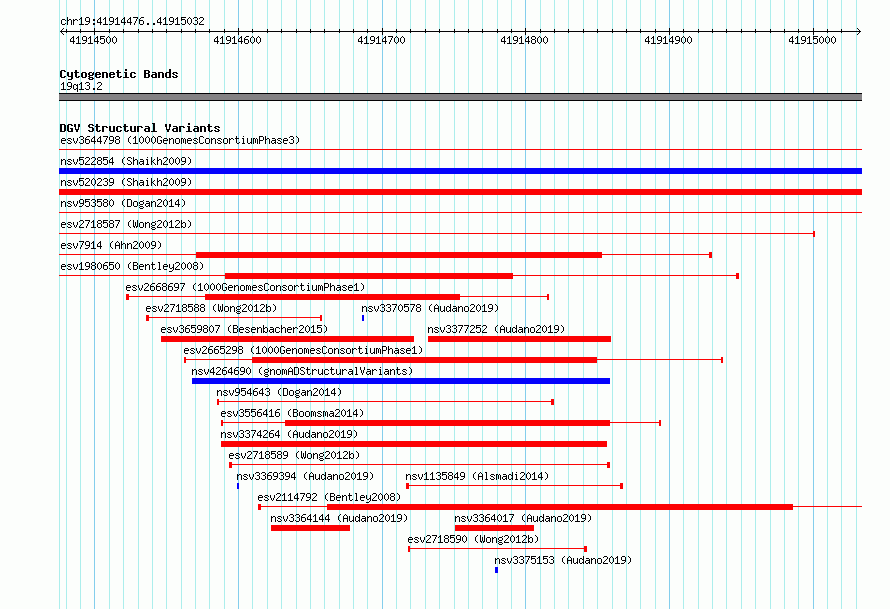The height and width of the screenshot is (609, 890).
Task: Open esv2665298 (1000GenomesConsortiumPhase1) label
Action: pos(303,350)
